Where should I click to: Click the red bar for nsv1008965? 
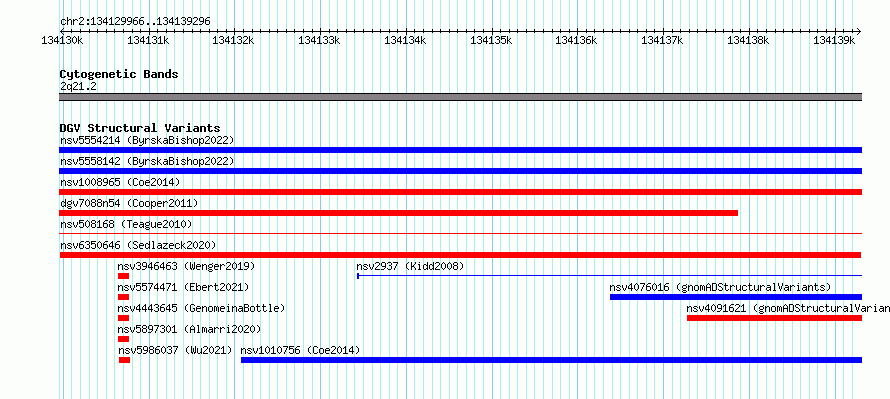pos(460,192)
